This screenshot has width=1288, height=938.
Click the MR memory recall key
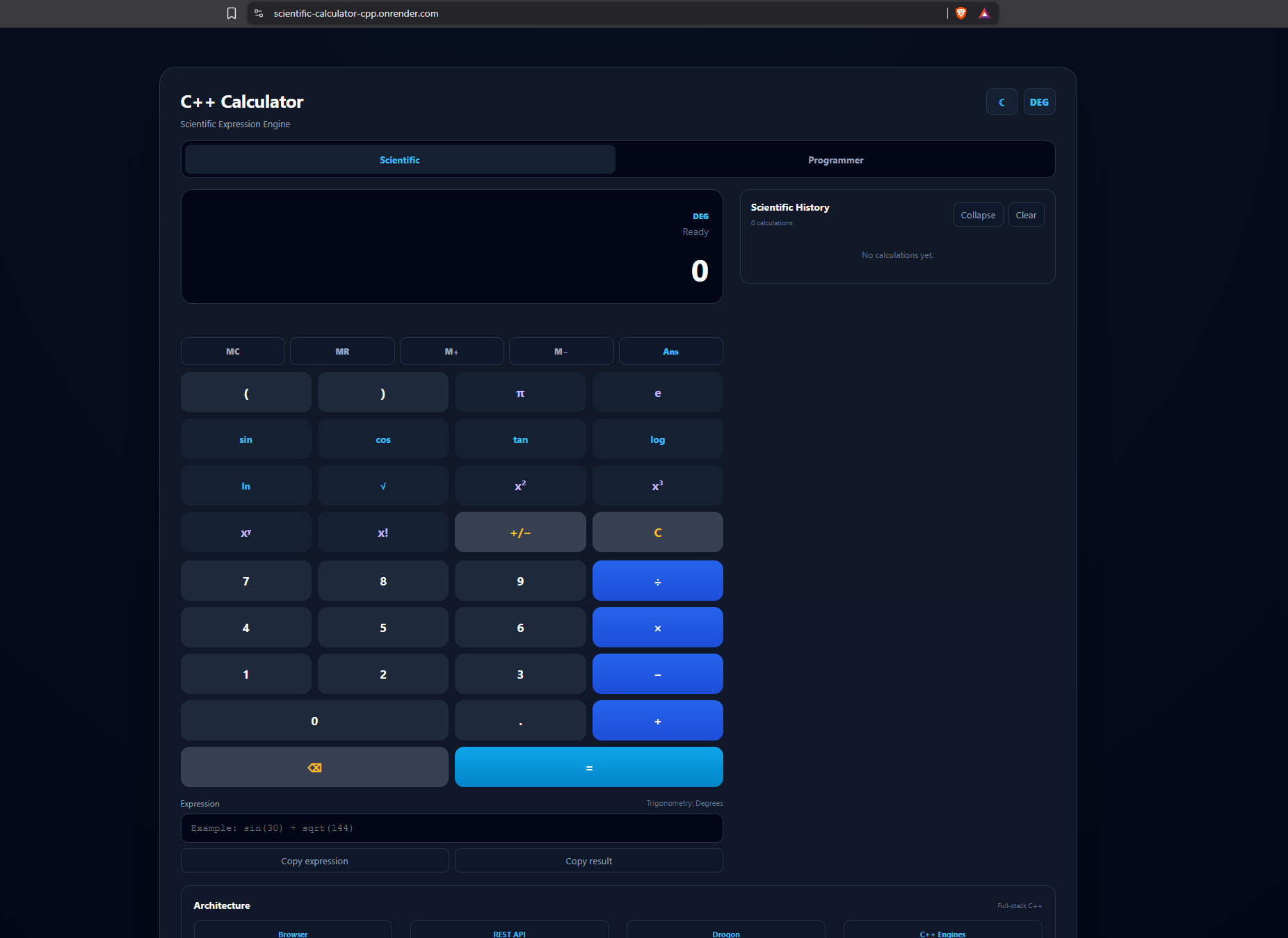(x=342, y=351)
